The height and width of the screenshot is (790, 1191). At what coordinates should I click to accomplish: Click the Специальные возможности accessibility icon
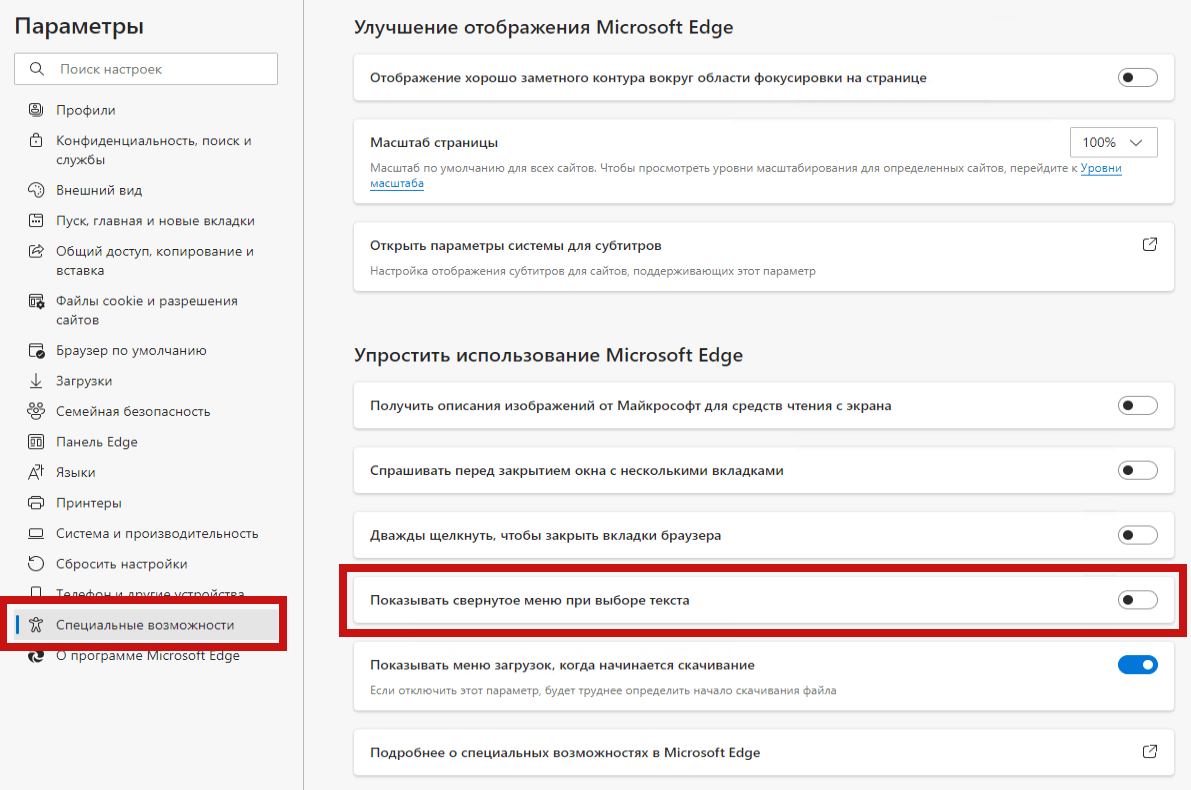[x=36, y=624]
